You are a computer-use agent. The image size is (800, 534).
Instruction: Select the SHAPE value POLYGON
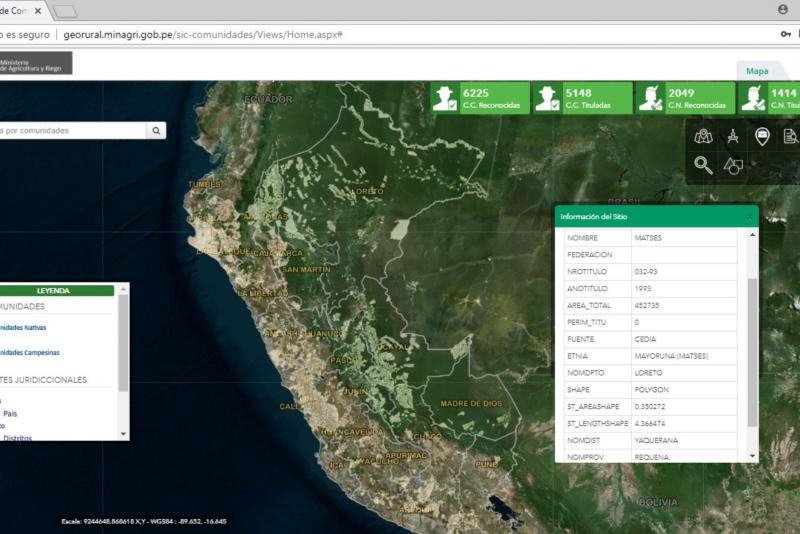coord(652,389)
